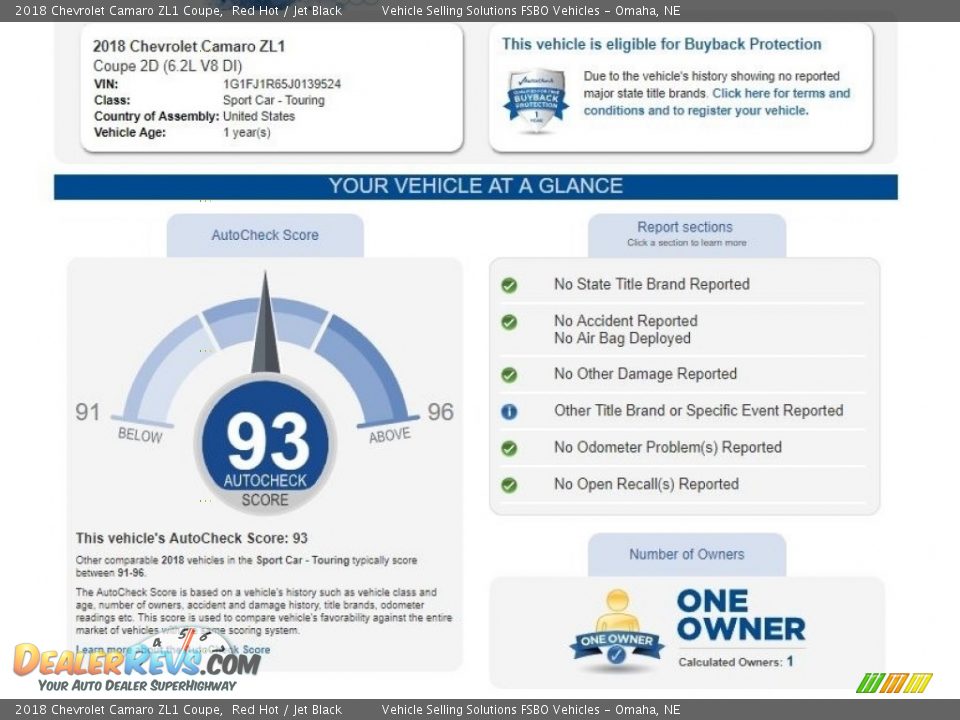The width and height of the screenshot is (960, 720).
Task: Click Vehicle Age value 1 year(s)
Action: (x=247, y=132)
